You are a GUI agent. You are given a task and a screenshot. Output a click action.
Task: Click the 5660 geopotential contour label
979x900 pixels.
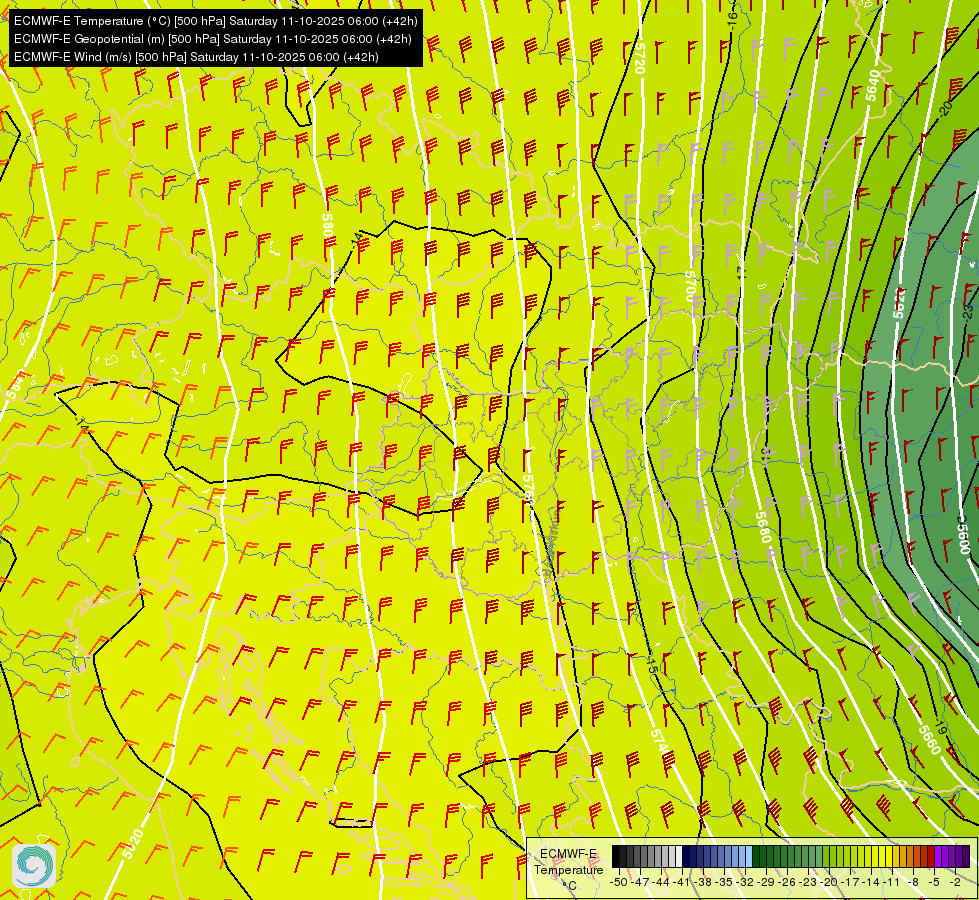click(929, 739)
